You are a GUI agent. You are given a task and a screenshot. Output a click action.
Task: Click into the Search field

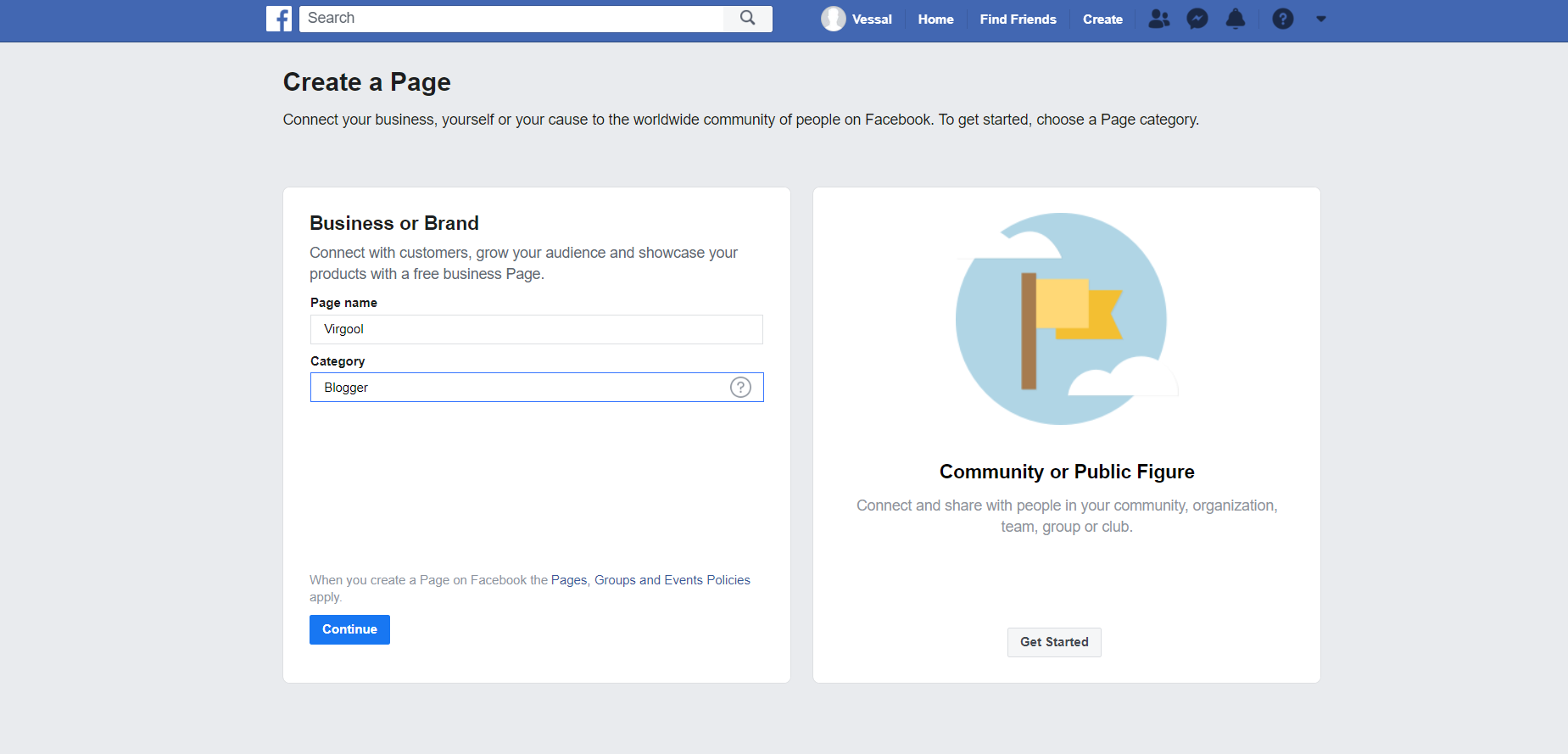[511, 19]
